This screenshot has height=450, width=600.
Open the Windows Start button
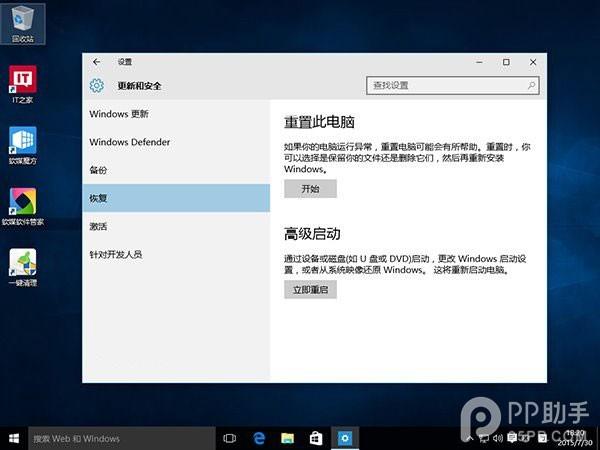14,438
